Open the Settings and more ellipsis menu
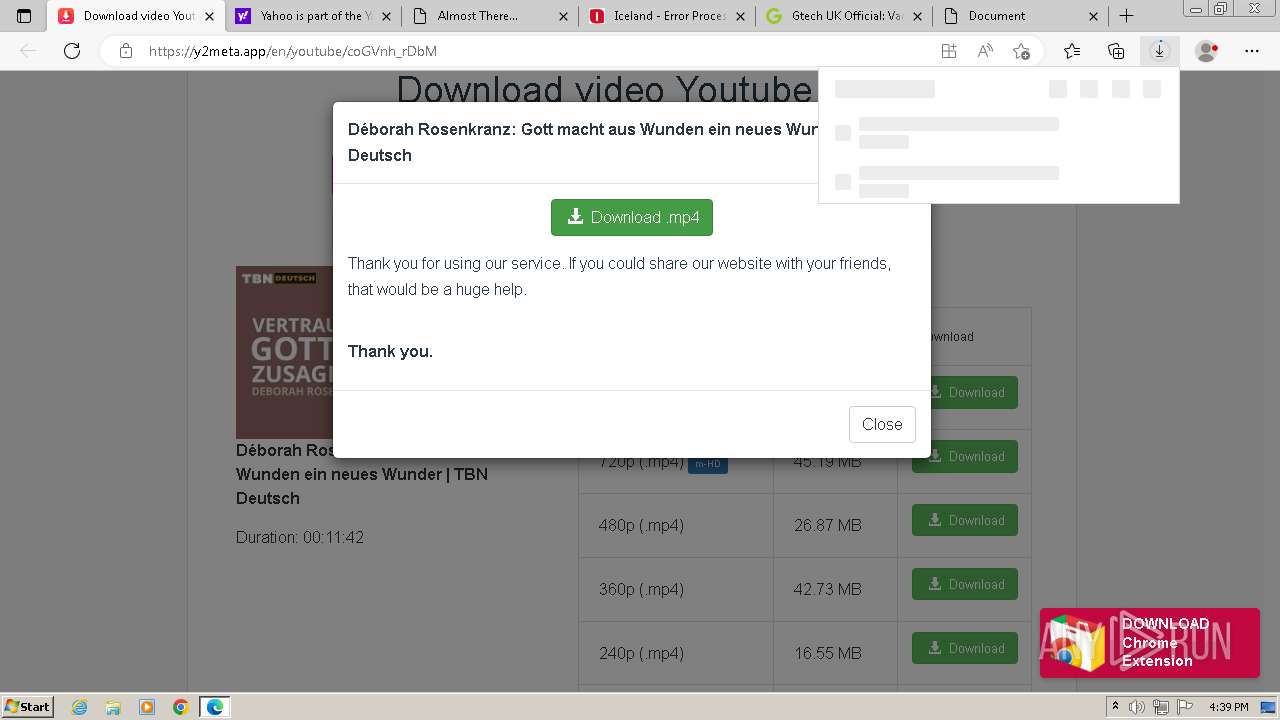This screenshot has width=1280, height=720. [1252, 51]
